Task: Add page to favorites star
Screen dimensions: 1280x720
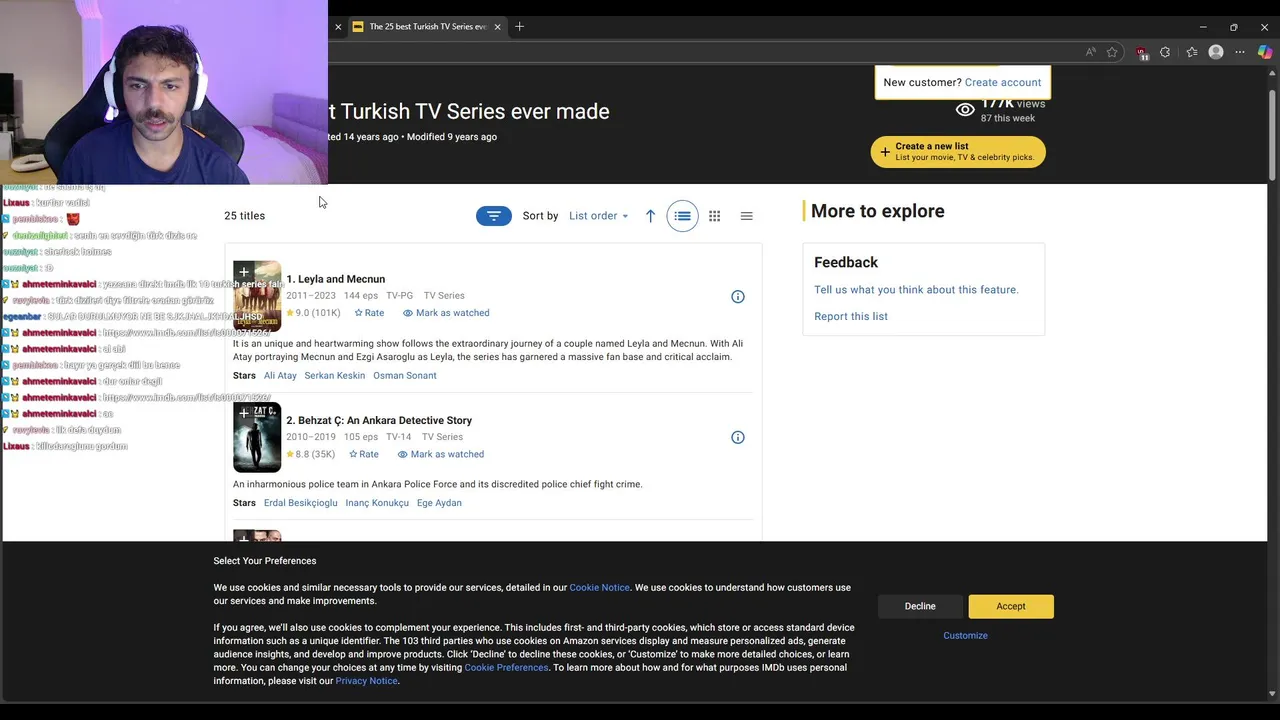Action: [1112, 52]
